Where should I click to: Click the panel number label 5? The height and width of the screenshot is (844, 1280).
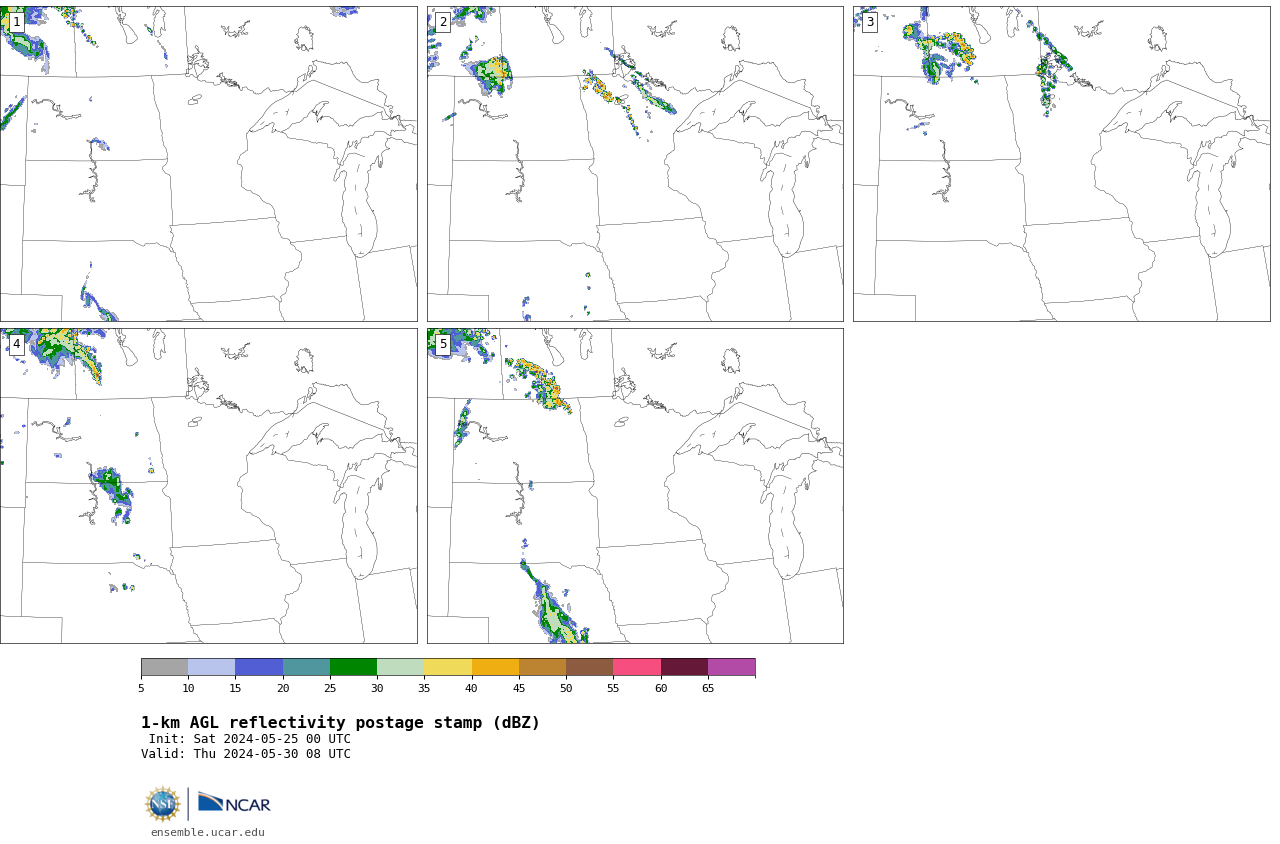click(443, 344)
